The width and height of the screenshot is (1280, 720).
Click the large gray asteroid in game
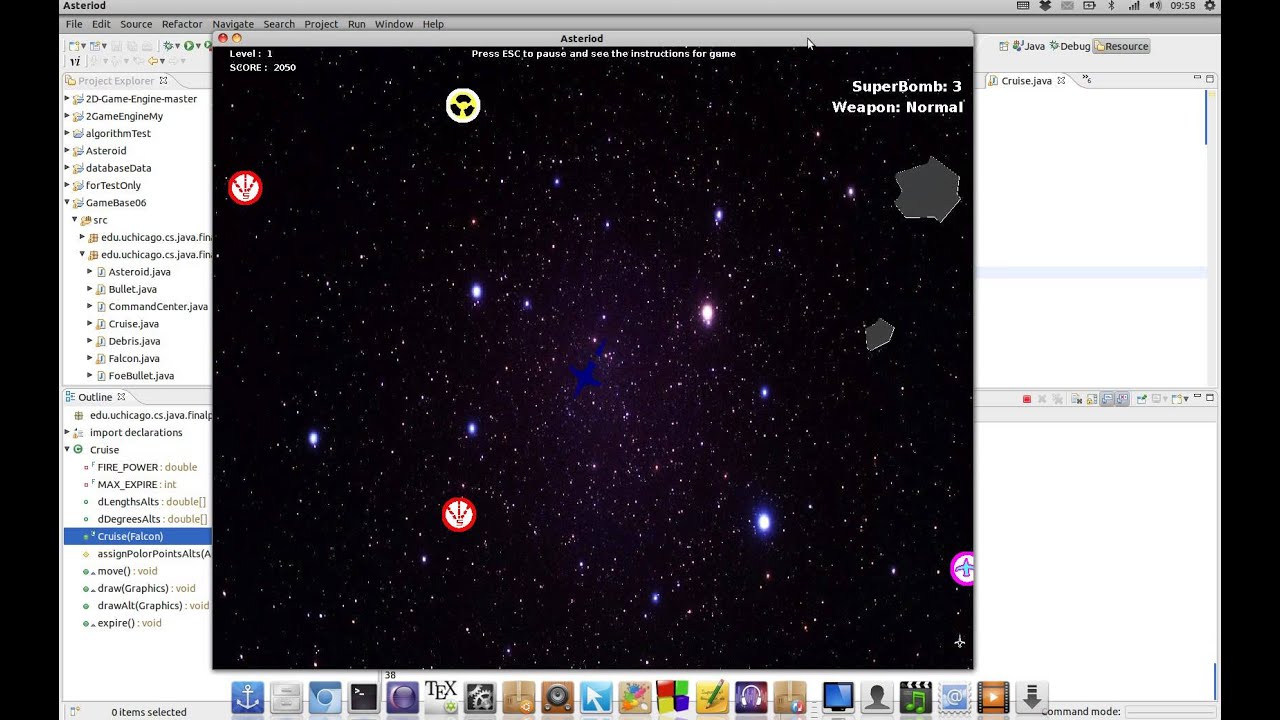[927, 189]
